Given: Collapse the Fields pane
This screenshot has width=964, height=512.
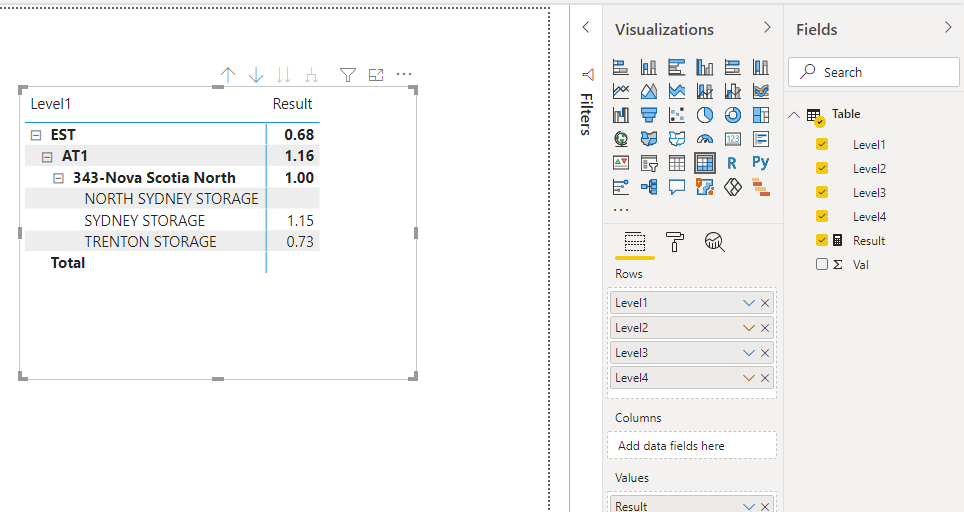Looking at the screenshot, I should pos(948,28).
